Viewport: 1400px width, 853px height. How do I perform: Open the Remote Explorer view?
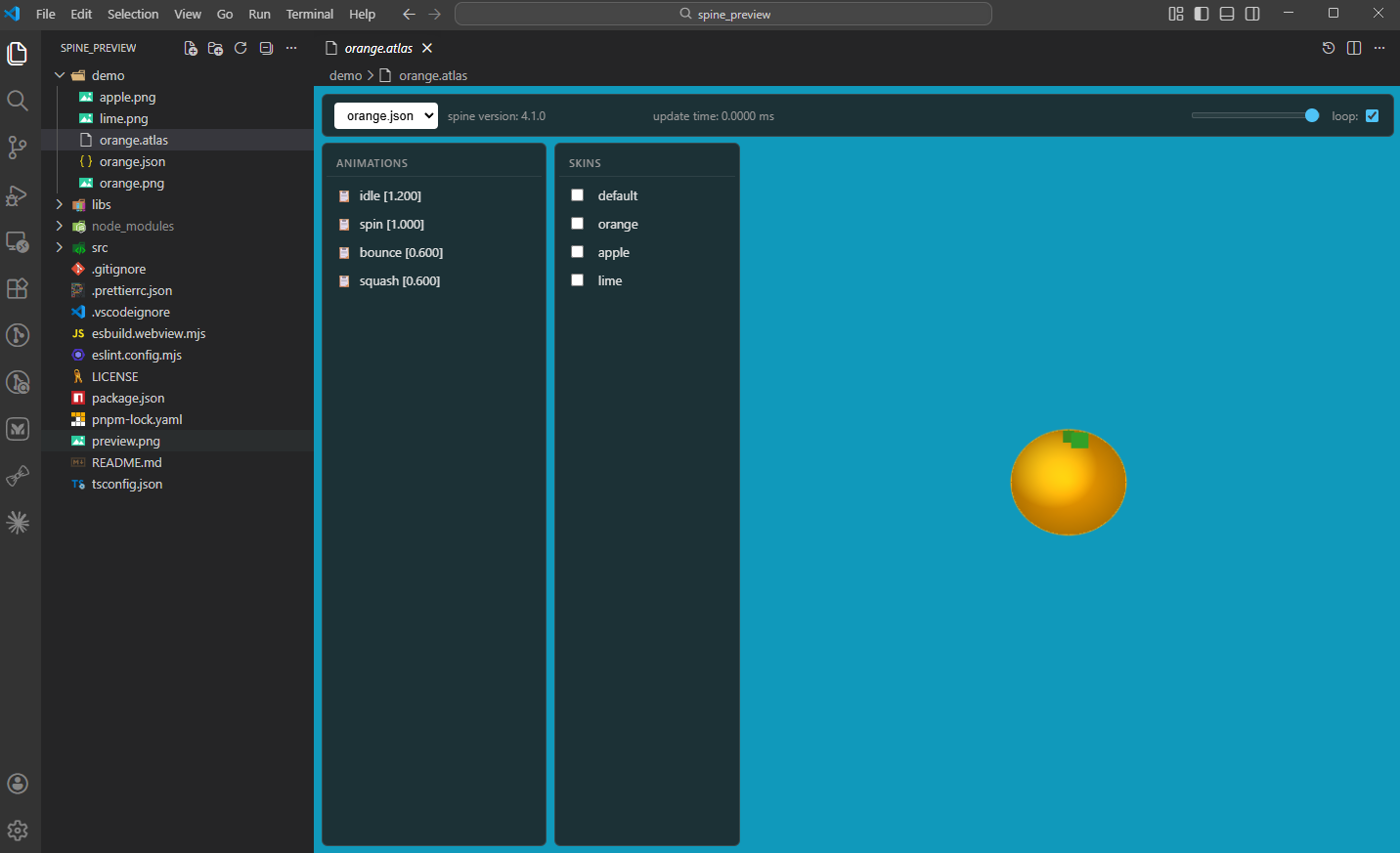tap(18, 241)
